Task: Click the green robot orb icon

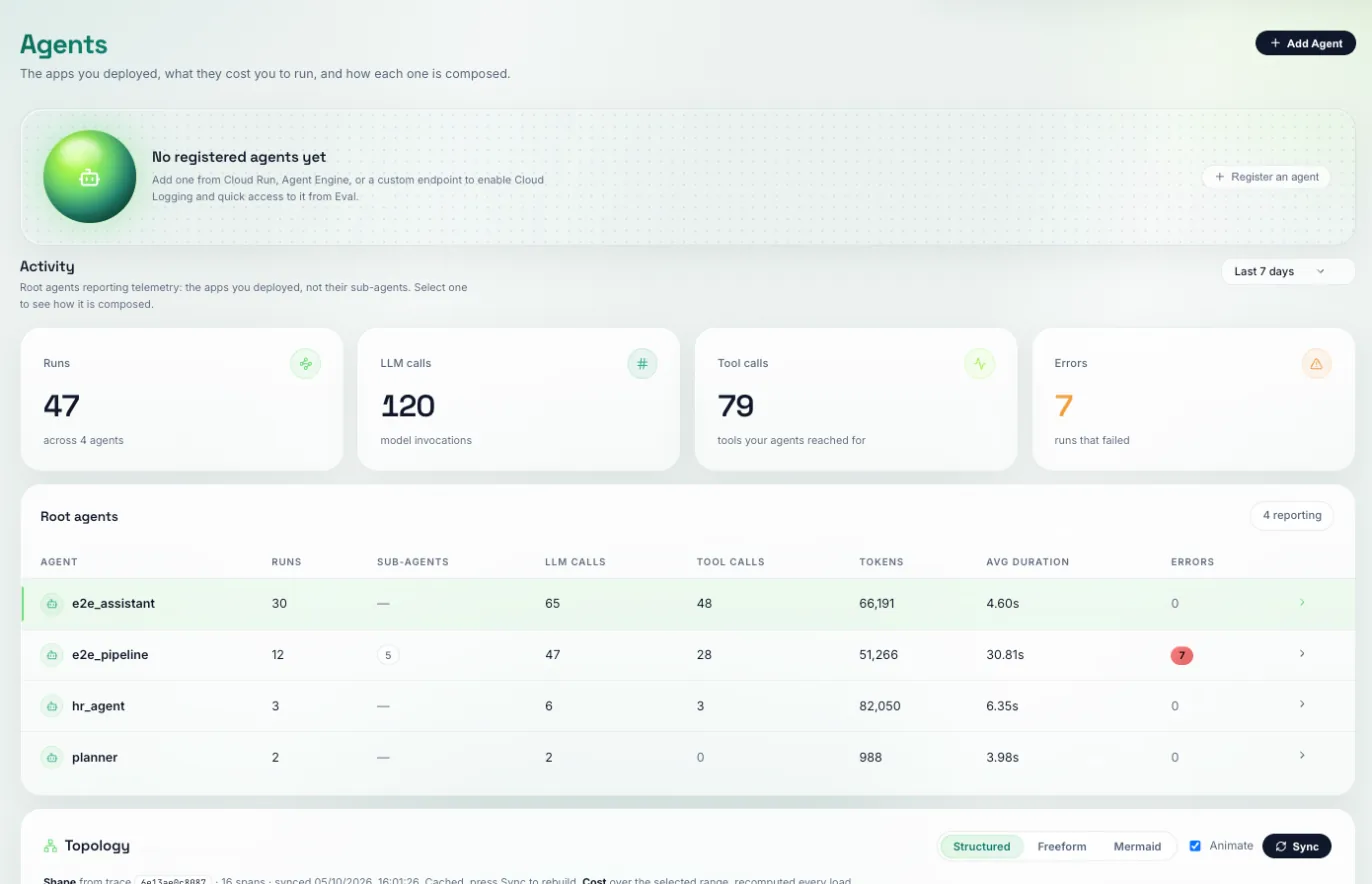Action: 90,177
